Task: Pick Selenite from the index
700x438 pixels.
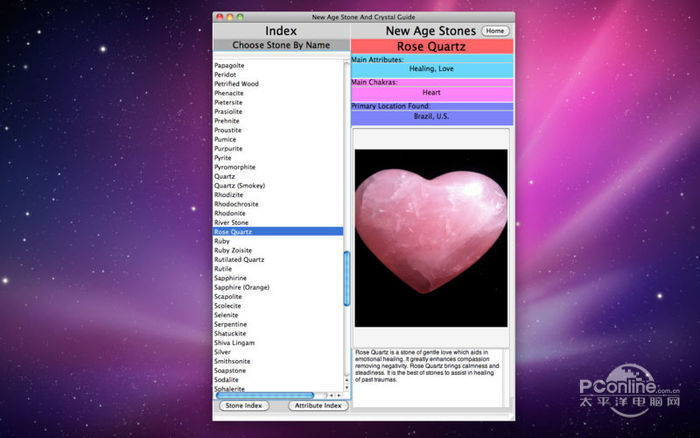Action: click(227, 315)
